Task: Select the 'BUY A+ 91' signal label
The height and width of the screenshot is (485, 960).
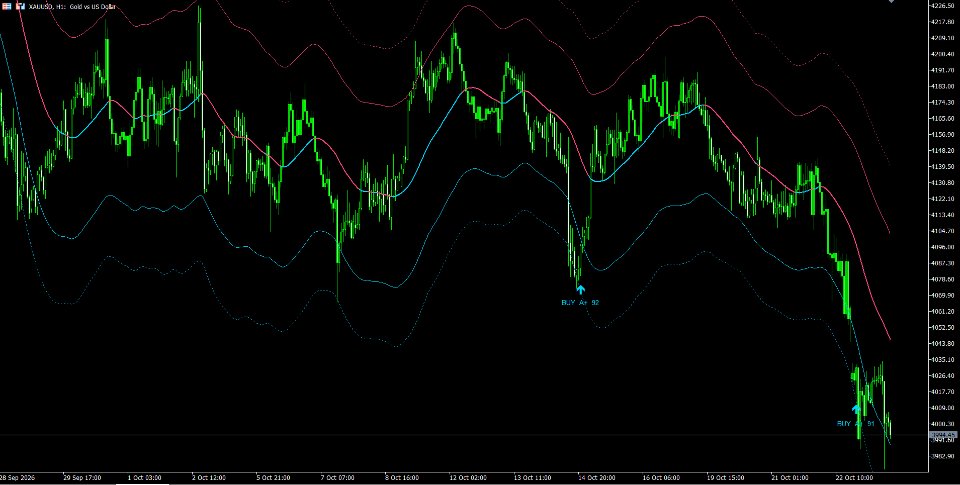Action: [856, 424]
